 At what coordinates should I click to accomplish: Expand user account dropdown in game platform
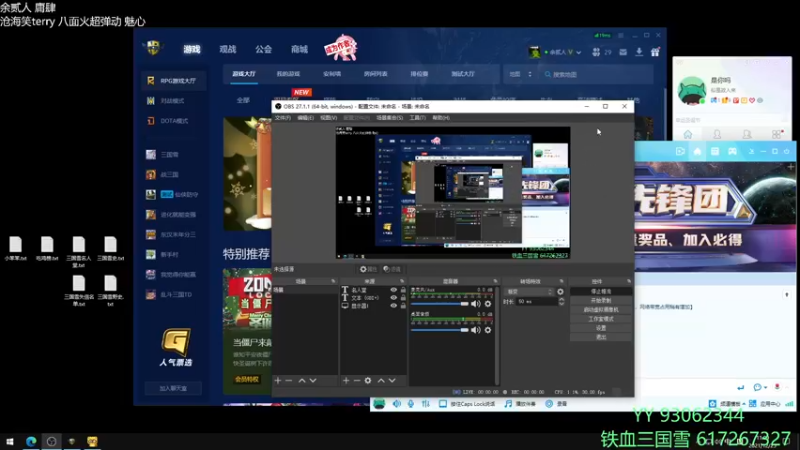tap(579, 52)
